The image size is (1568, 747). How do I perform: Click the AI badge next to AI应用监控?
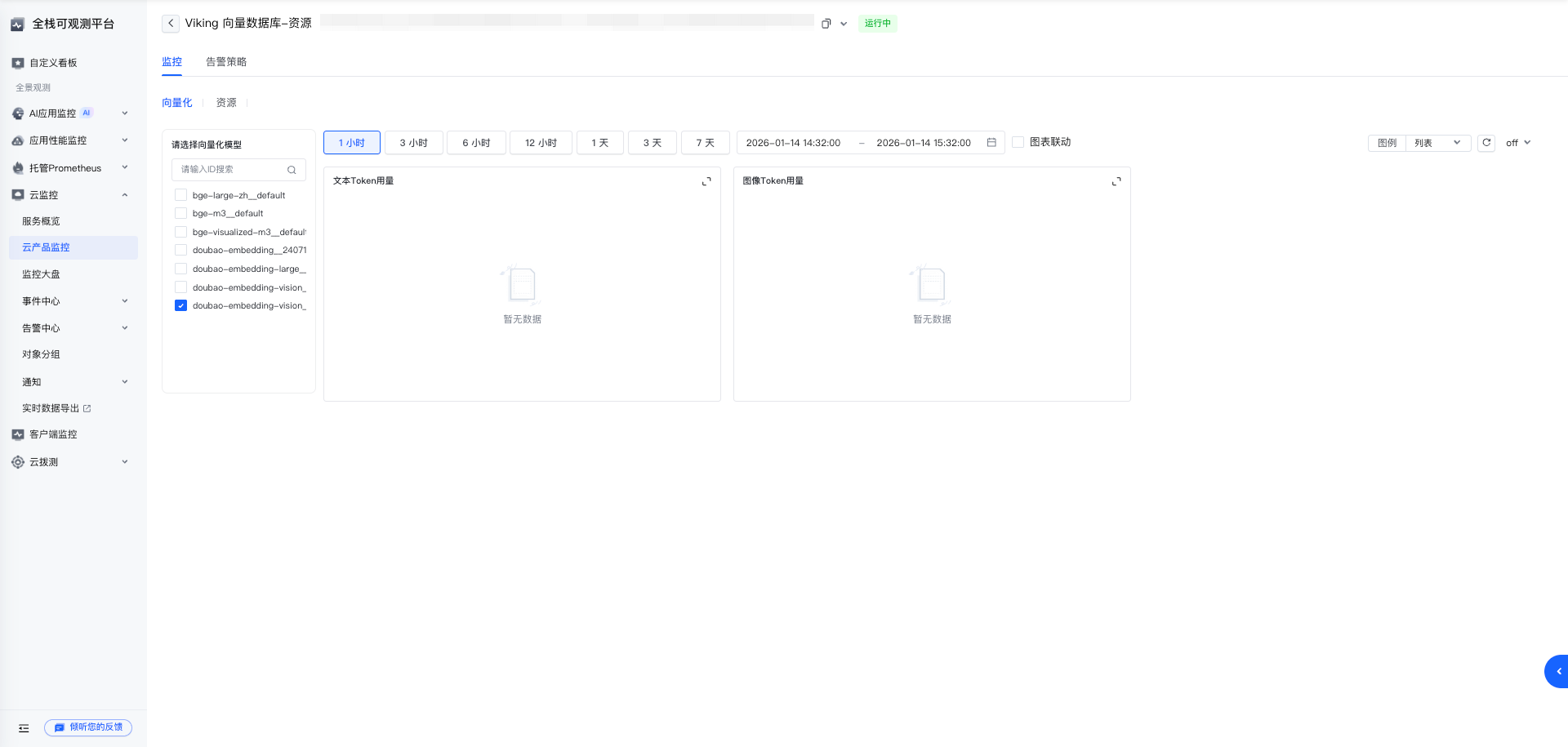point(87,113)
